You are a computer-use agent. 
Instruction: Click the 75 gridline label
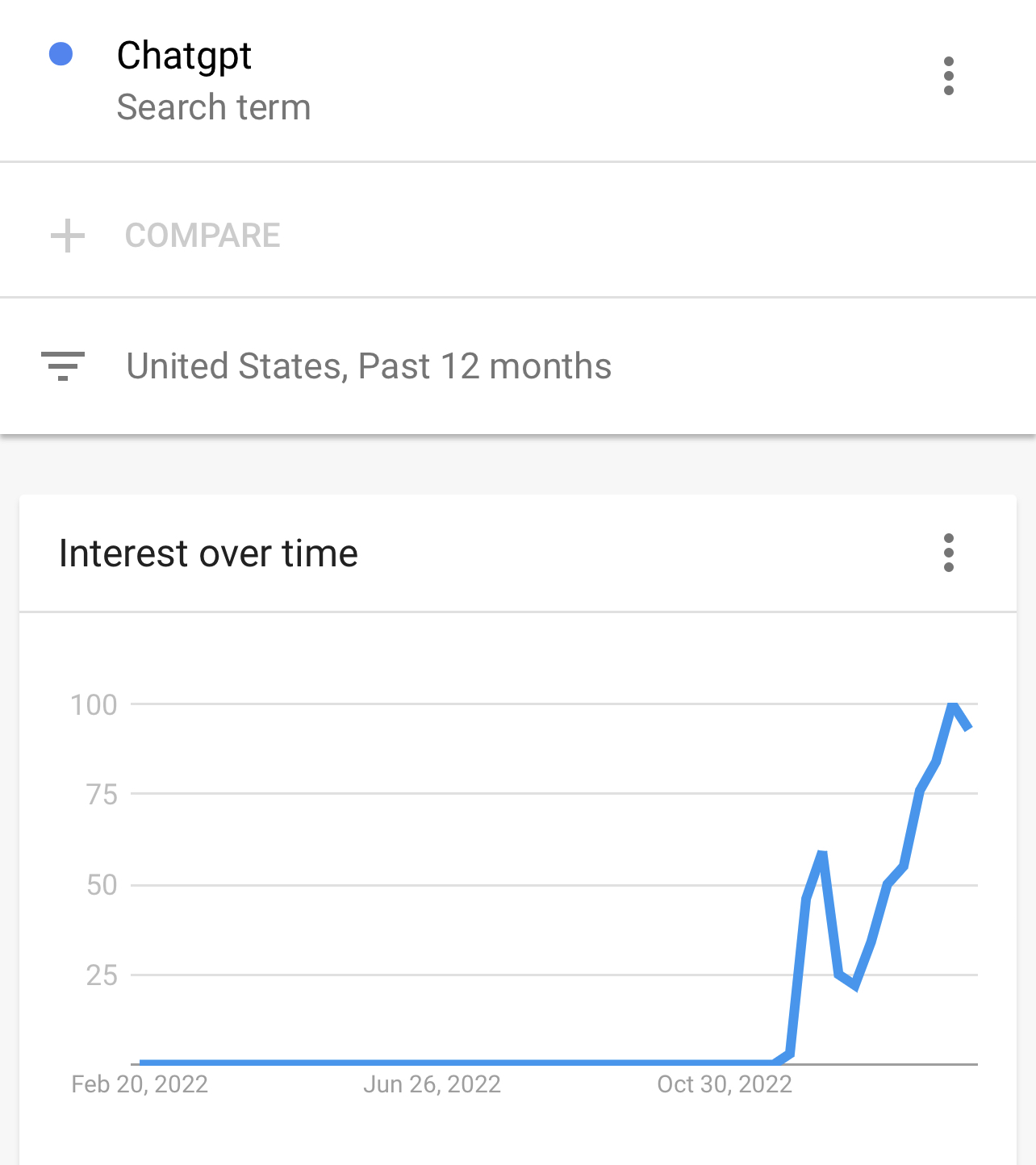click(102, 795)
